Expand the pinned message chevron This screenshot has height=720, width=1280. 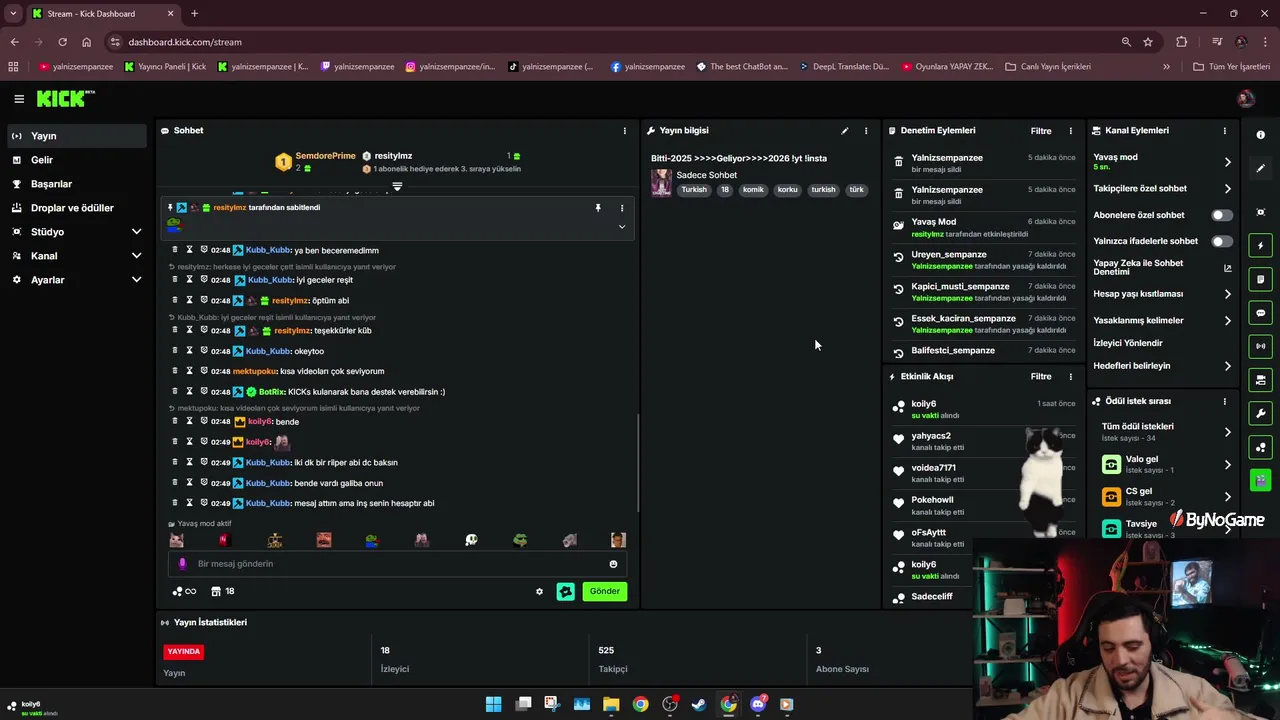(622, 227)
